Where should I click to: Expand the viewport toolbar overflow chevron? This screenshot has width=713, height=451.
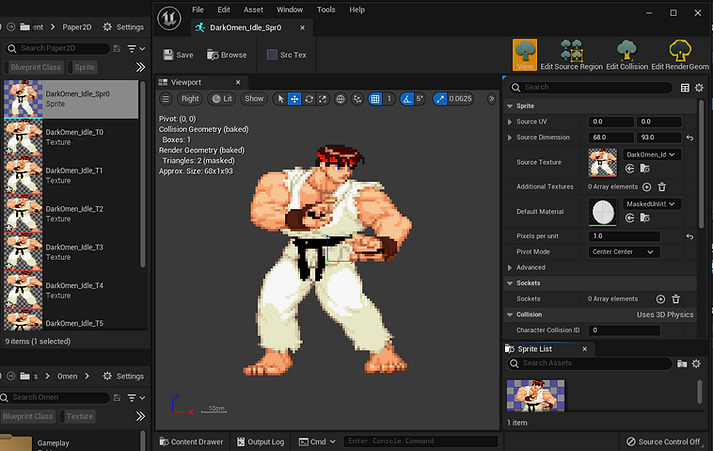(x=491, y=99)
